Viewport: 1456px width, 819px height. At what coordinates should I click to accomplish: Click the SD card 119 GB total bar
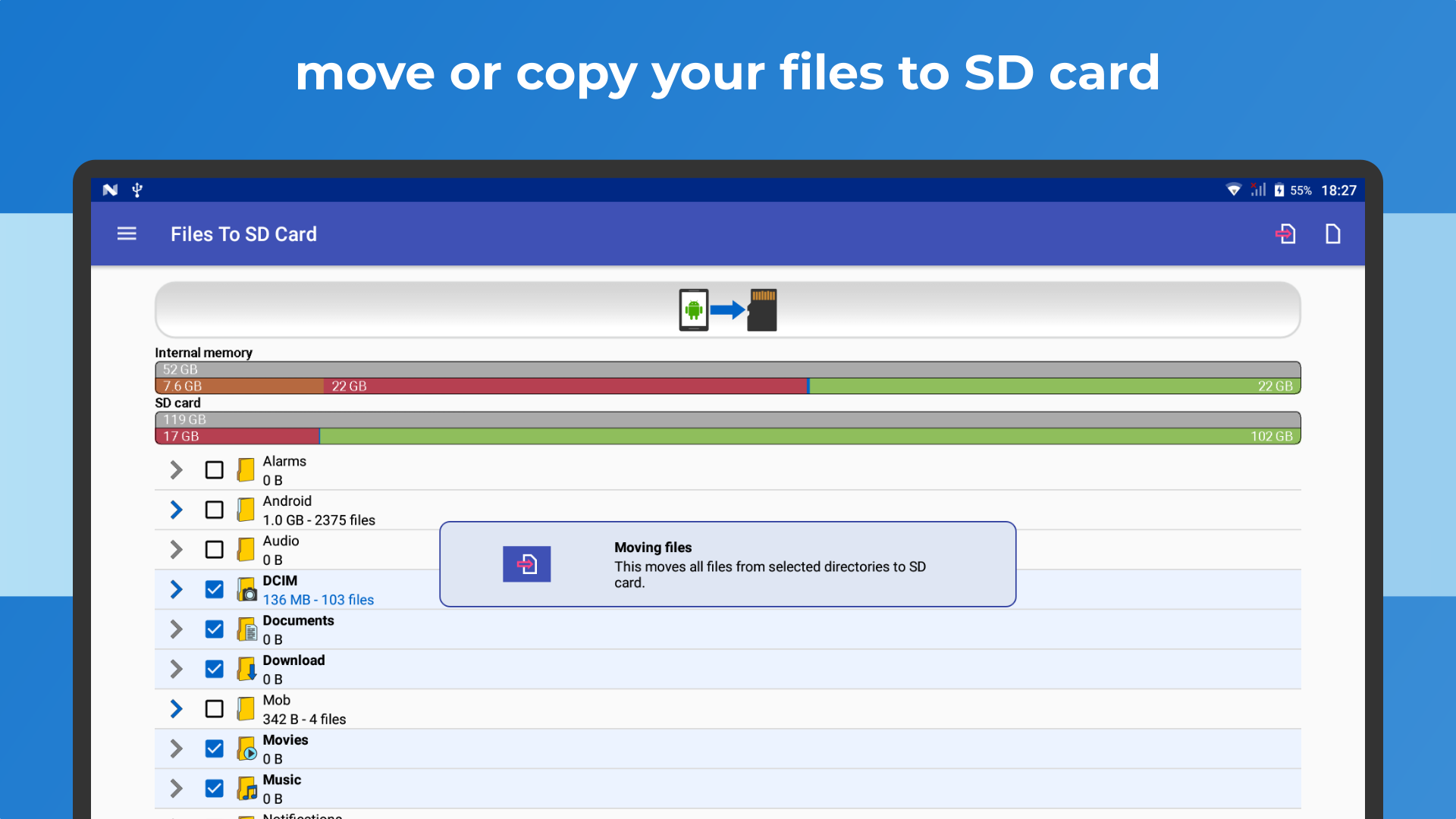728,419
